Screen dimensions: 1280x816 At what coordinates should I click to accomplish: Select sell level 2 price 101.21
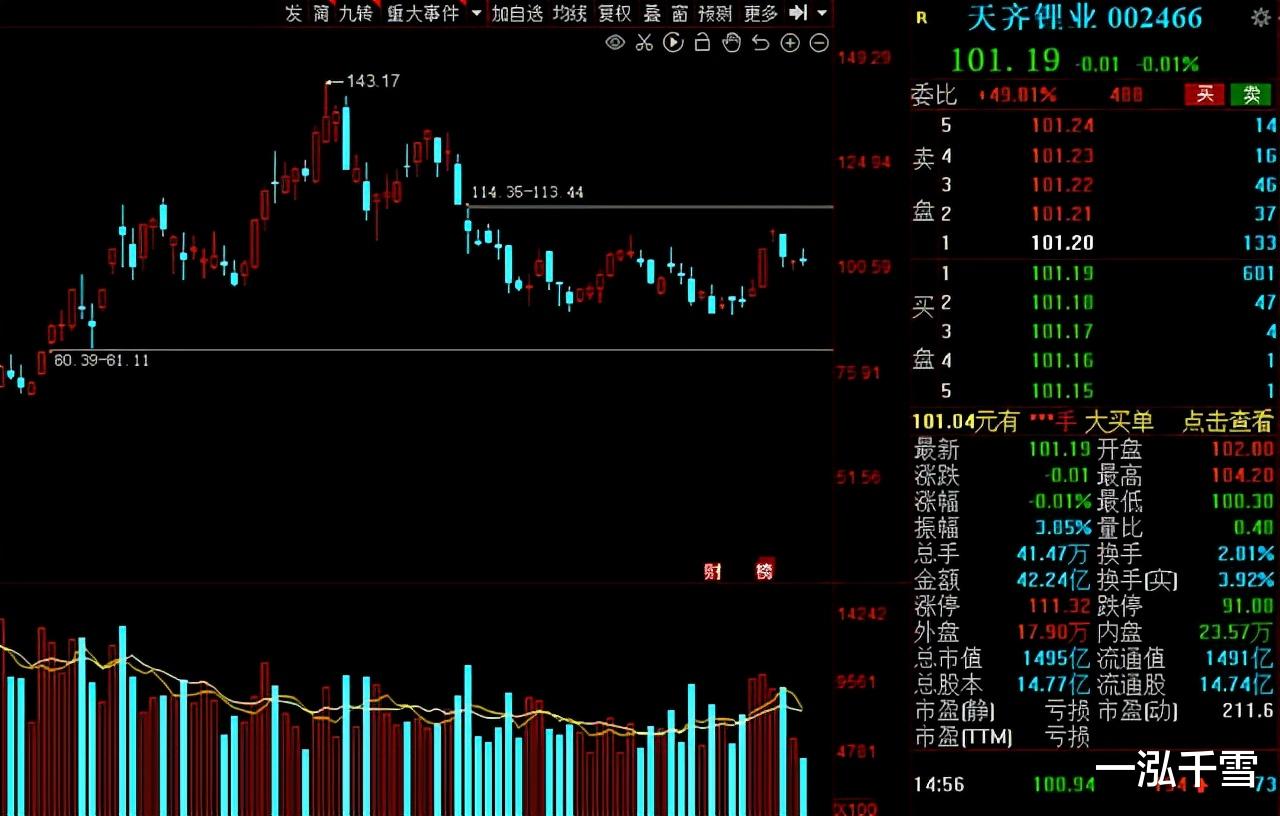pos(1062,214)
